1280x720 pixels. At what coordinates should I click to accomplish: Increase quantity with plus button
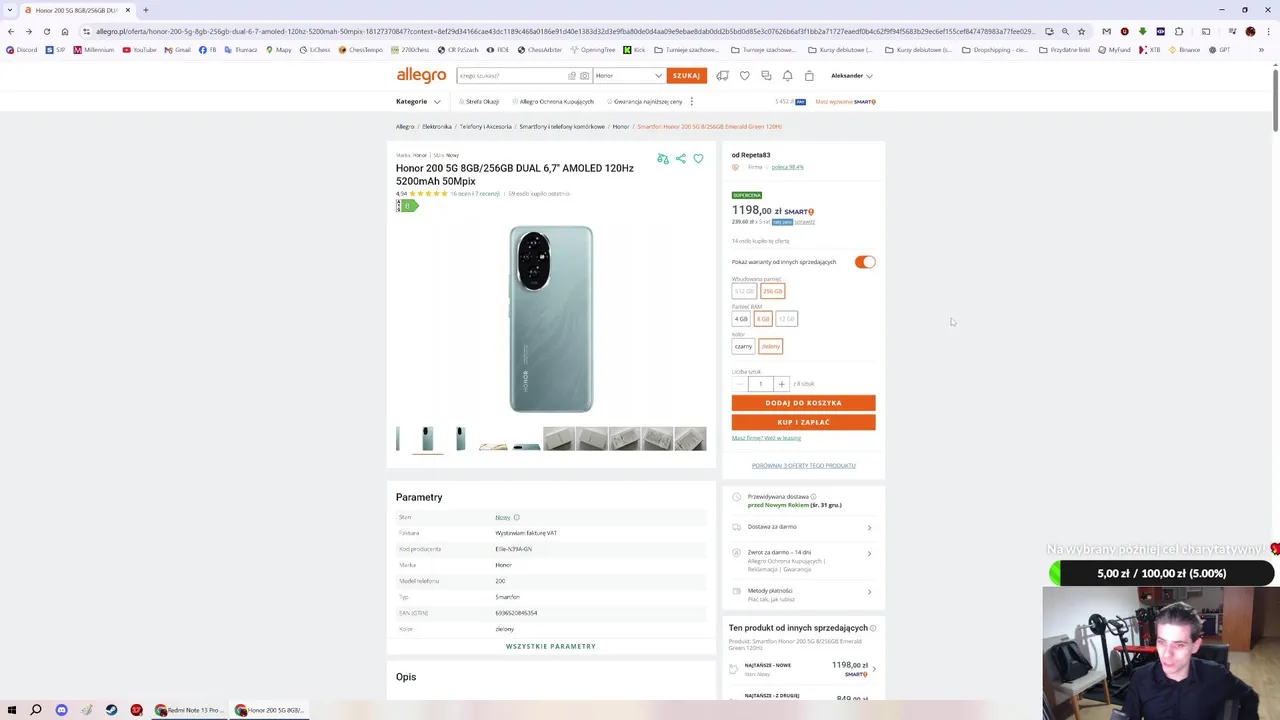[x=782, y=384]
